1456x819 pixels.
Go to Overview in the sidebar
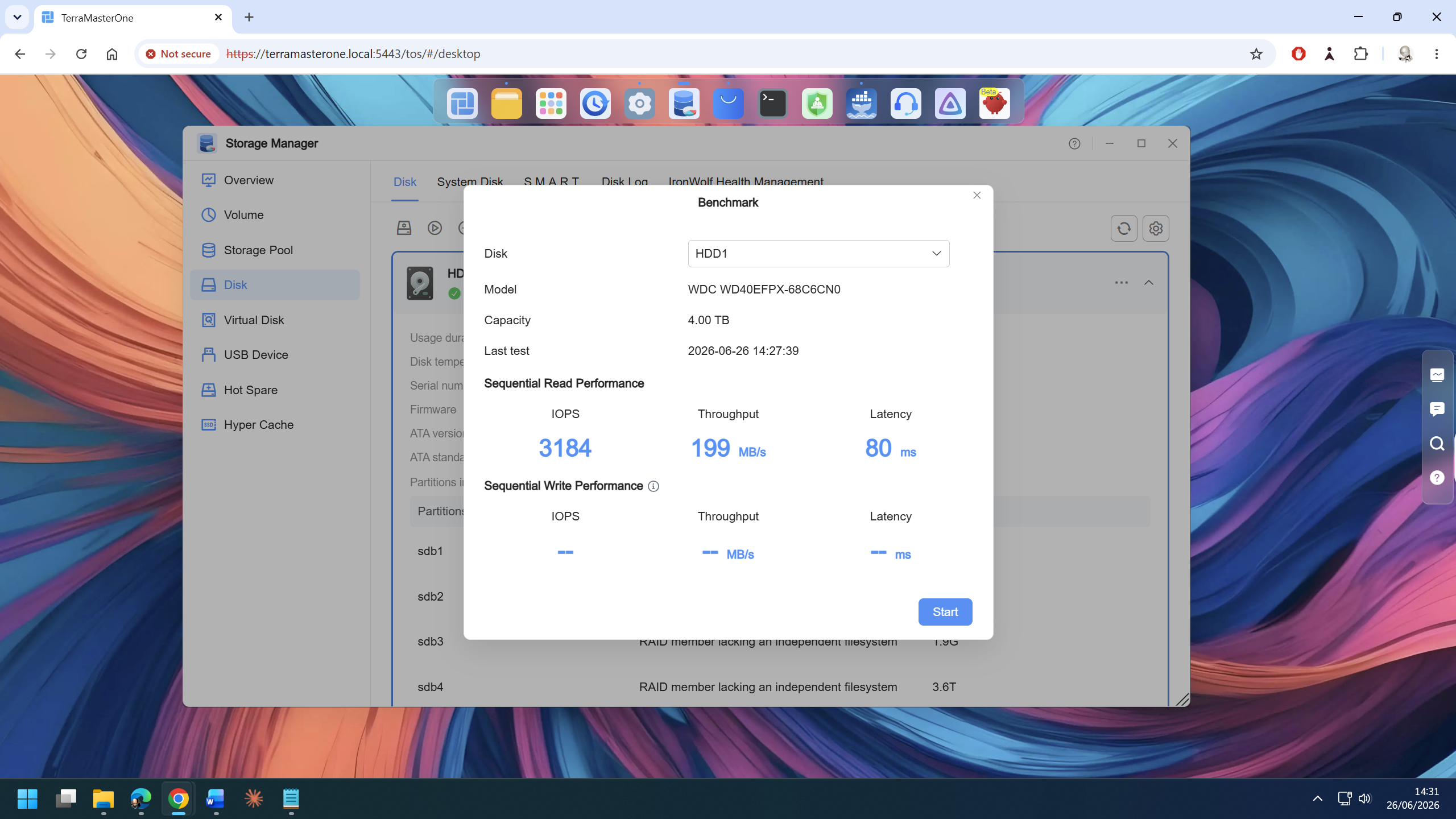(x=275, y=180)
